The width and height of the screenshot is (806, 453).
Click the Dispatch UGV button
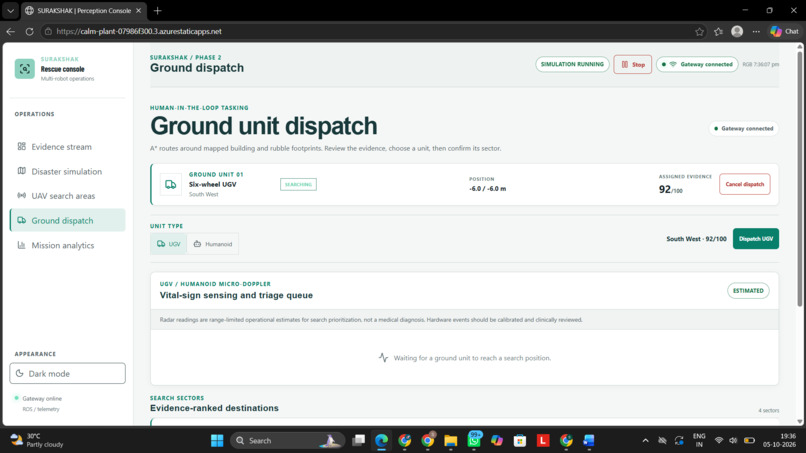tap(756, 239)
